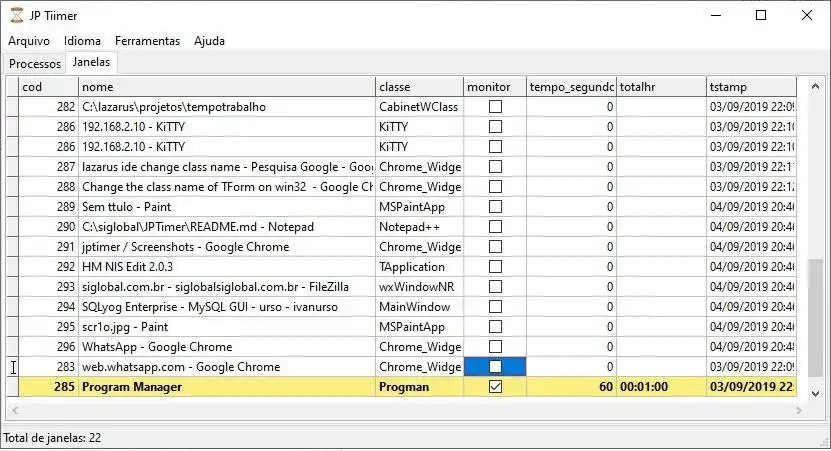
Task: Click the monitor column header
Action: (x=495, y=87)
